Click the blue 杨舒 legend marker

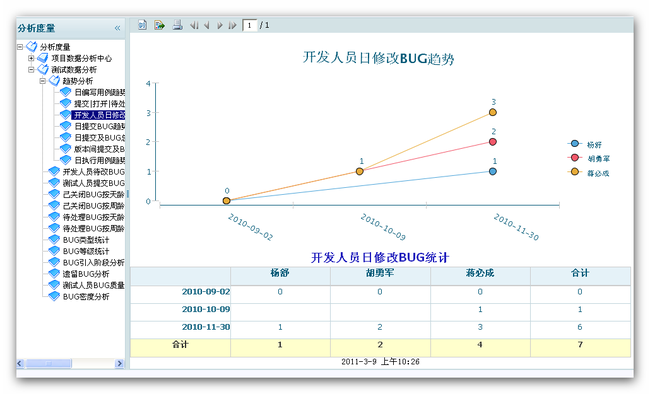click(x=575, y=143)
